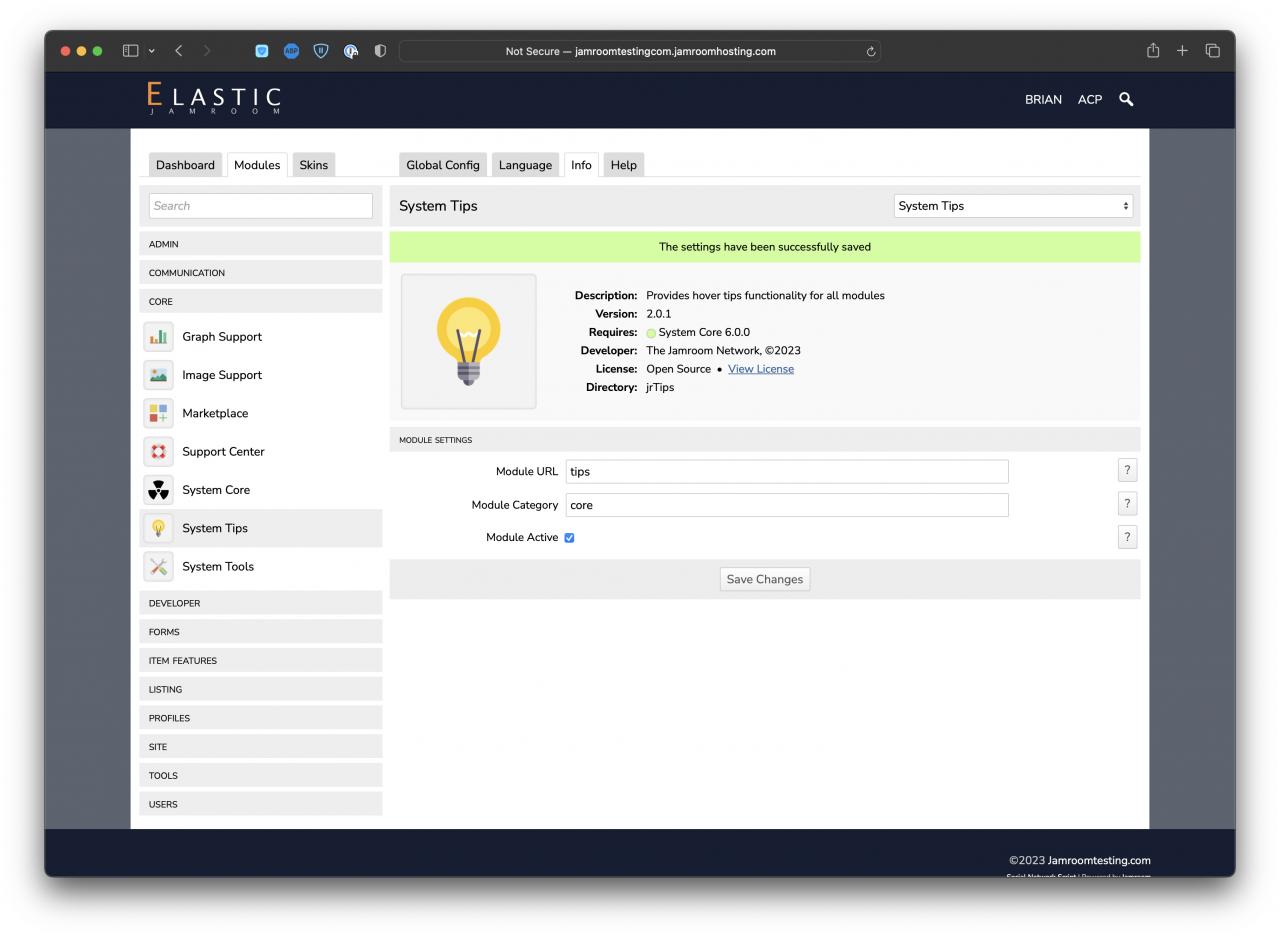Open the System Tips module dropdown
Viewport: 1280px width, 936px height.
coord(1013,206)
